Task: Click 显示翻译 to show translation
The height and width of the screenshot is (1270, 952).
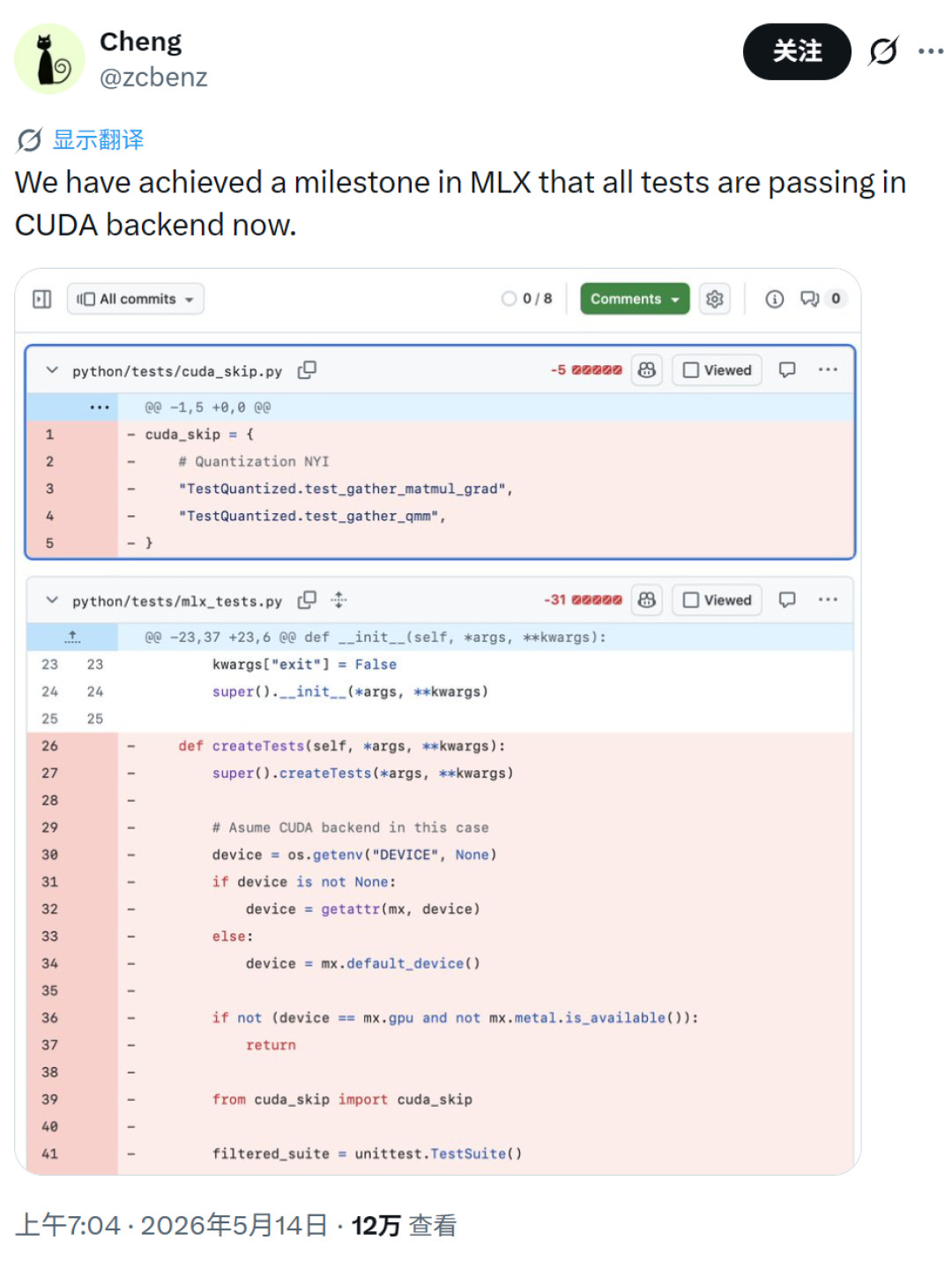Action: point(98,139)
